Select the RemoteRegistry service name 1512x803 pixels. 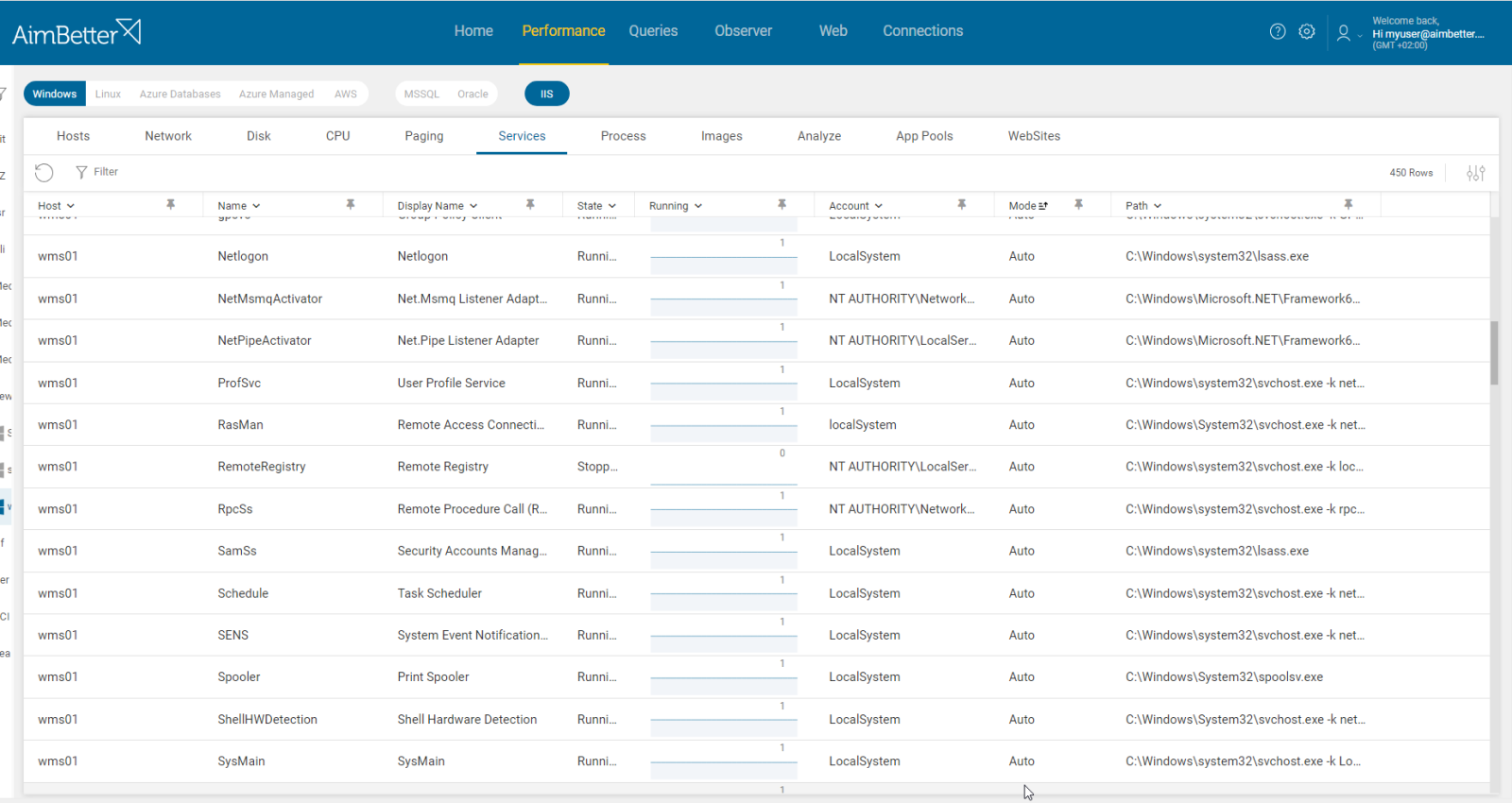(x=262, y=467)
